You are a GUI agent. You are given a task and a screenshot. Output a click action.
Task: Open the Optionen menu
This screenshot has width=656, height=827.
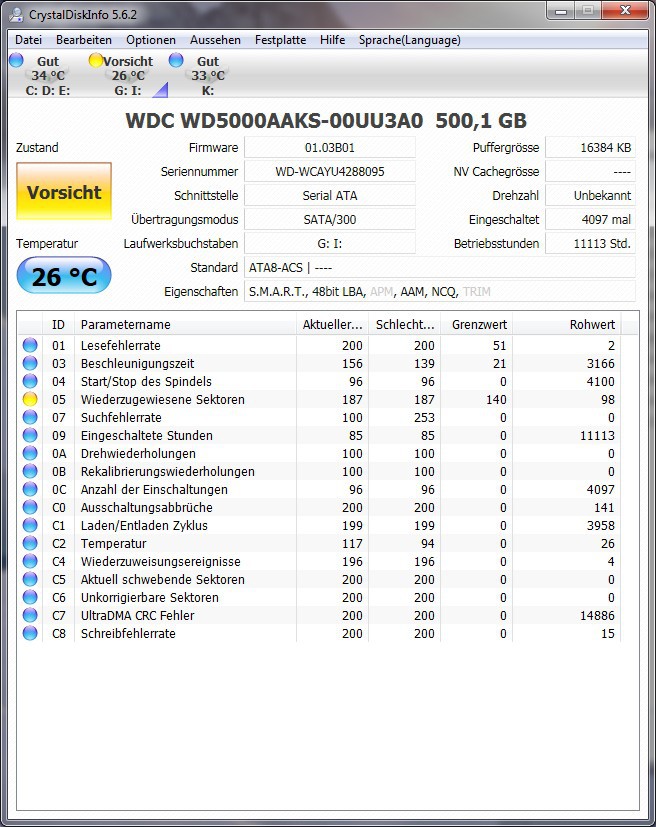click(x=151, y=40)
